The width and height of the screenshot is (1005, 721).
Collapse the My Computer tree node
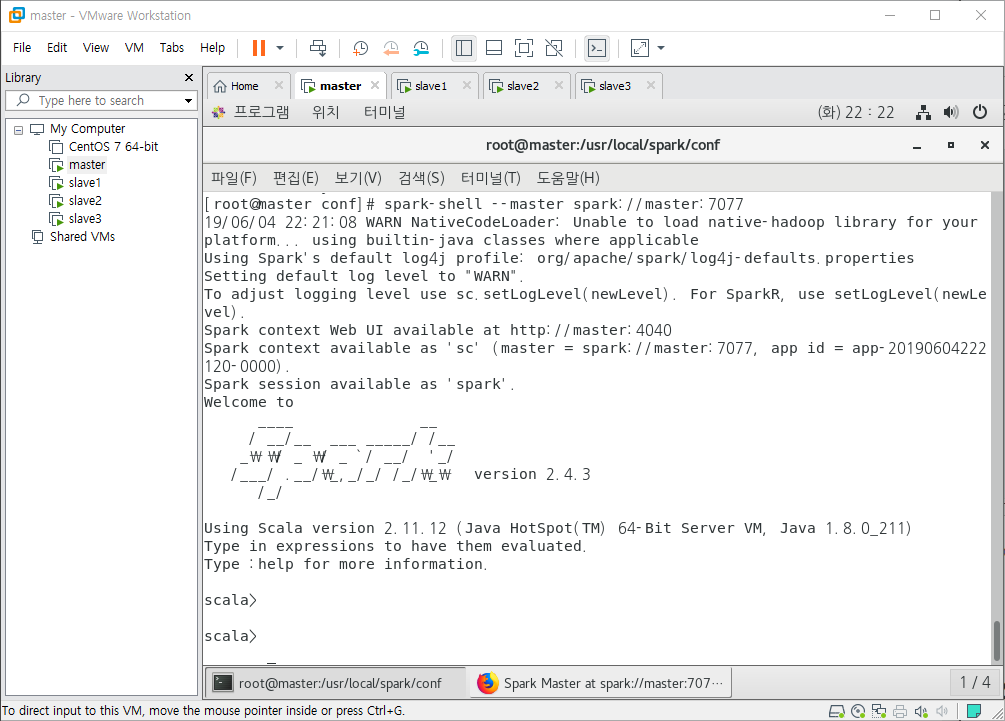point(19,129)
